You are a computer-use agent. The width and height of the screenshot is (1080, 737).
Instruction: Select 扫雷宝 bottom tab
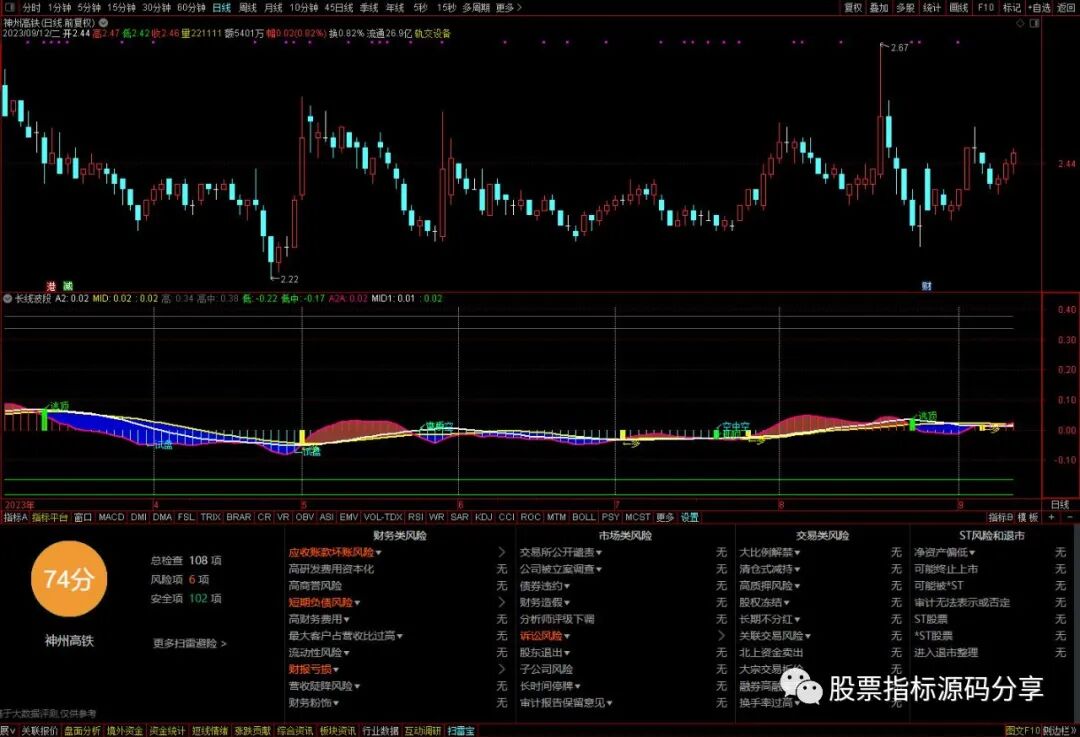[461, 731]
